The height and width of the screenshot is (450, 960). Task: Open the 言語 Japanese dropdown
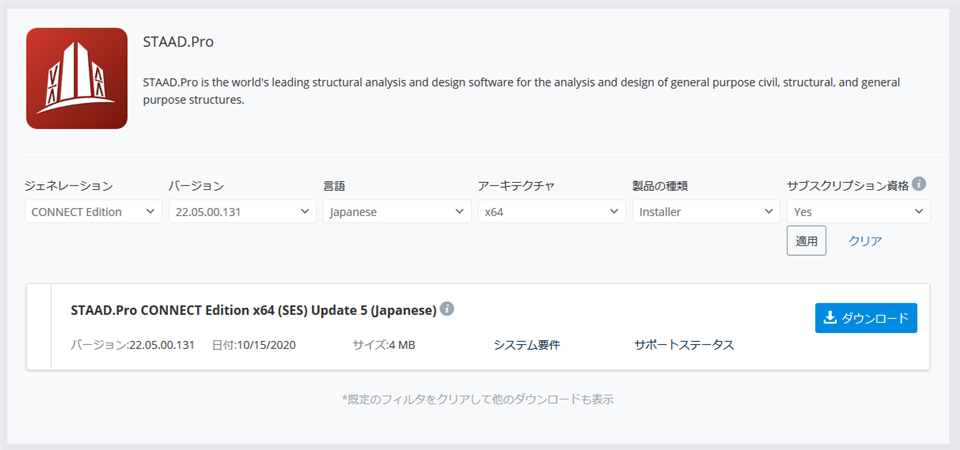coord(397,212)
